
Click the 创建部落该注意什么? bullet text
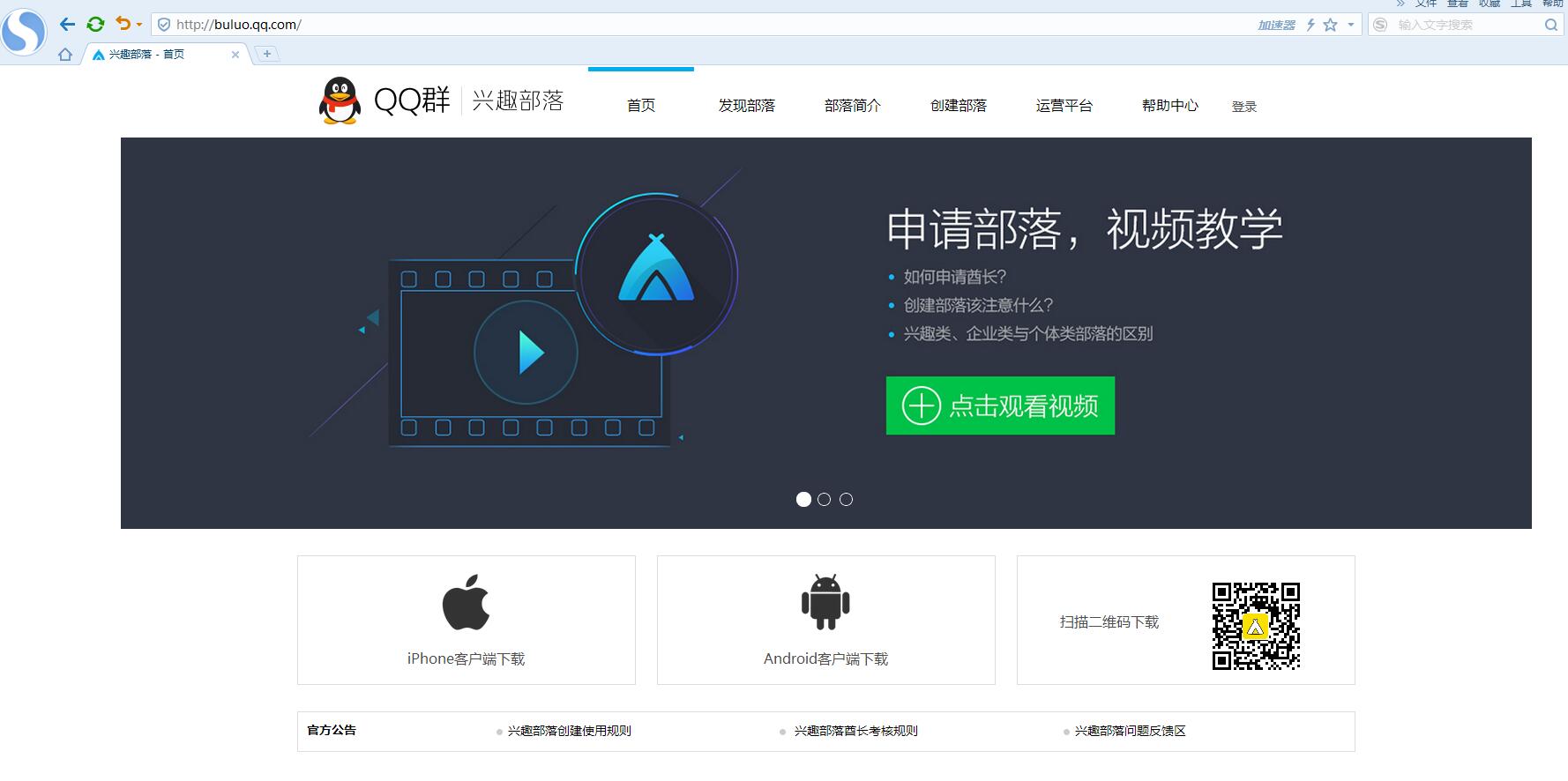coord(978,305)
